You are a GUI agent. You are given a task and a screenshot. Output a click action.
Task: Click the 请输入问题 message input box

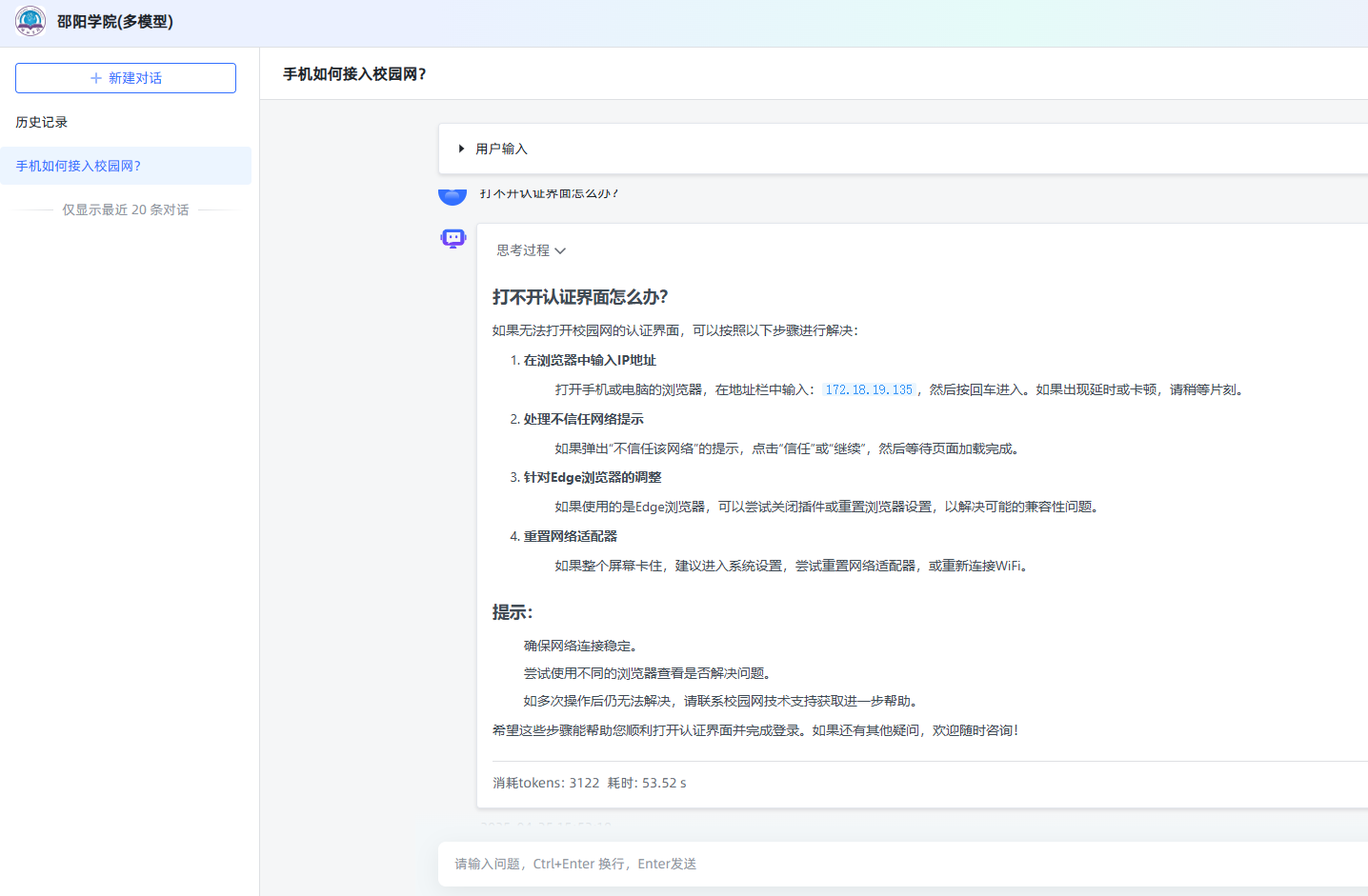(857, 864)
